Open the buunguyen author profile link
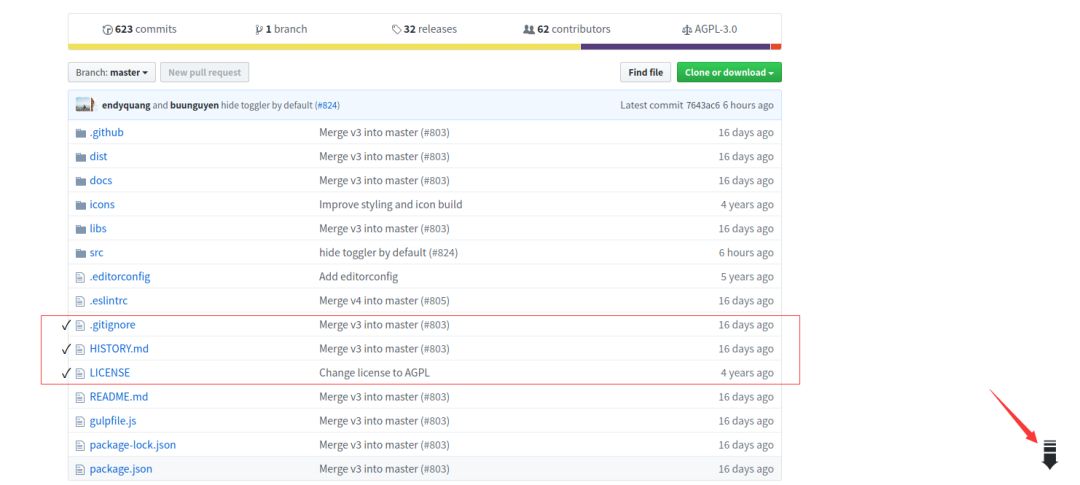The width and height of the screenshot is (1080, 485). 195,105
